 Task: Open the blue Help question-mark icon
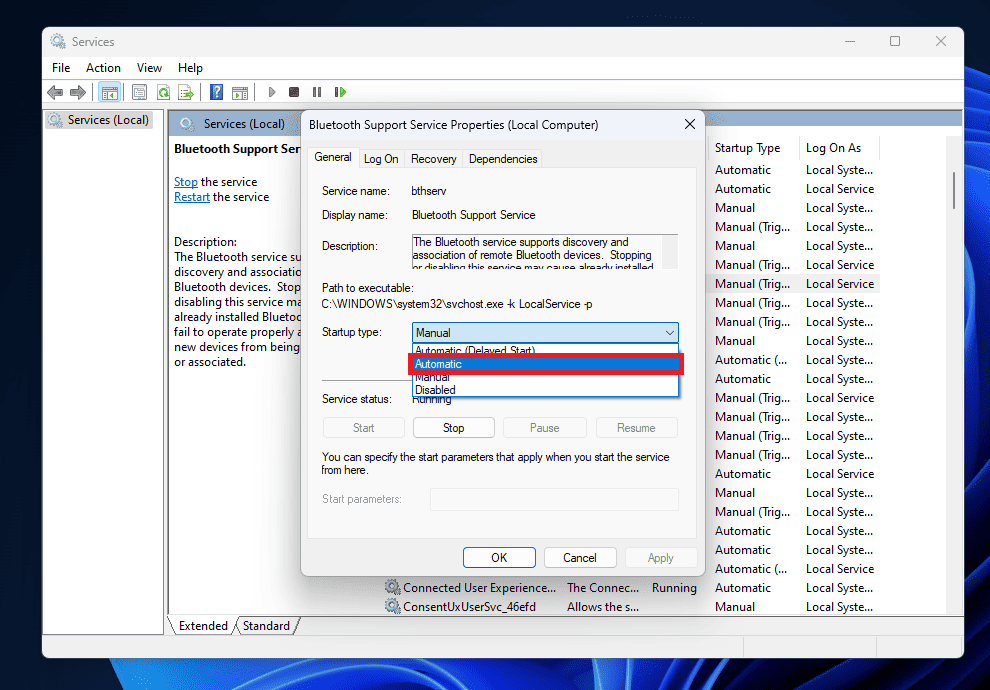tap(217, 93)
